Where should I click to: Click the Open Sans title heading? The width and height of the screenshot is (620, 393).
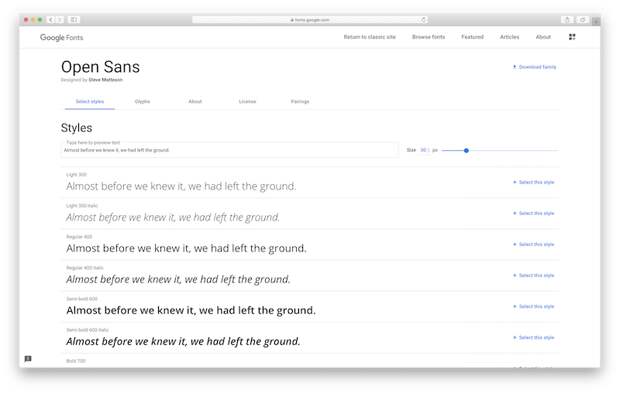click(100, 67)
